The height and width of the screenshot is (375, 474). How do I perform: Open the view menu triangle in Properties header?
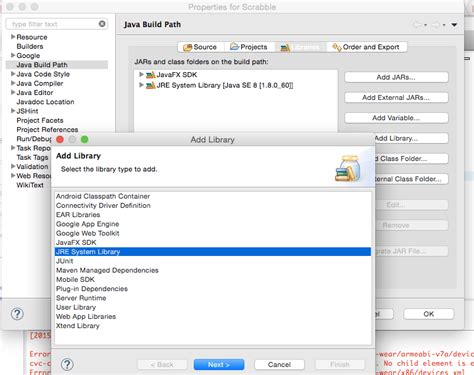point(454,25)
